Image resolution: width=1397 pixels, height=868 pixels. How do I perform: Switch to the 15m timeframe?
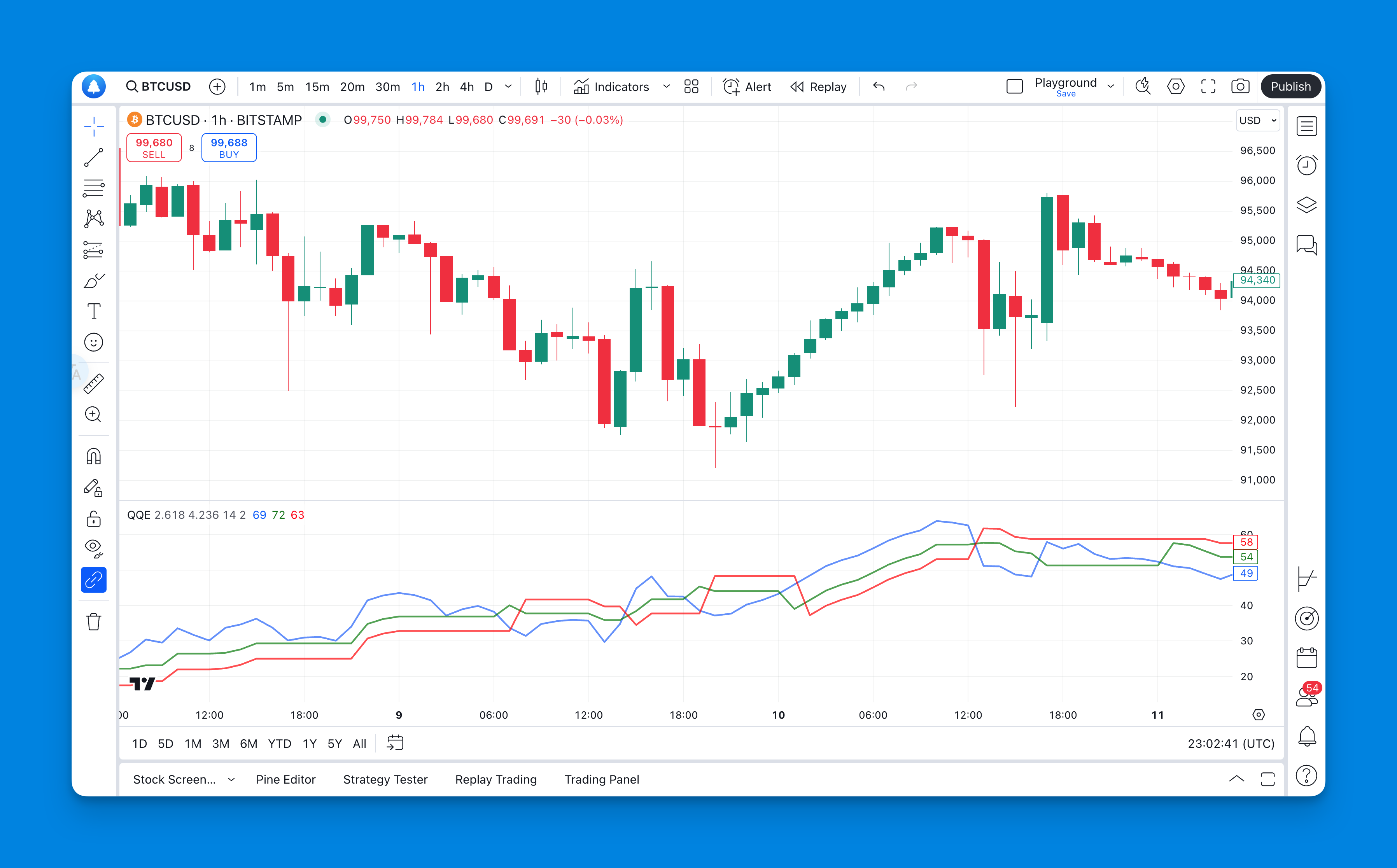(x=317, y=87)
